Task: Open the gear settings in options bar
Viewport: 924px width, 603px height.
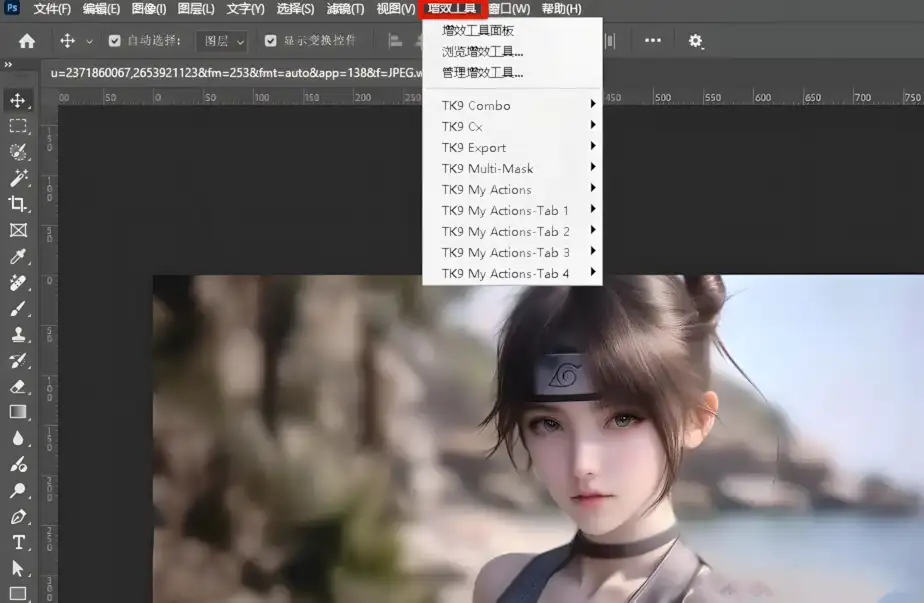Action: tap(695, 41)
